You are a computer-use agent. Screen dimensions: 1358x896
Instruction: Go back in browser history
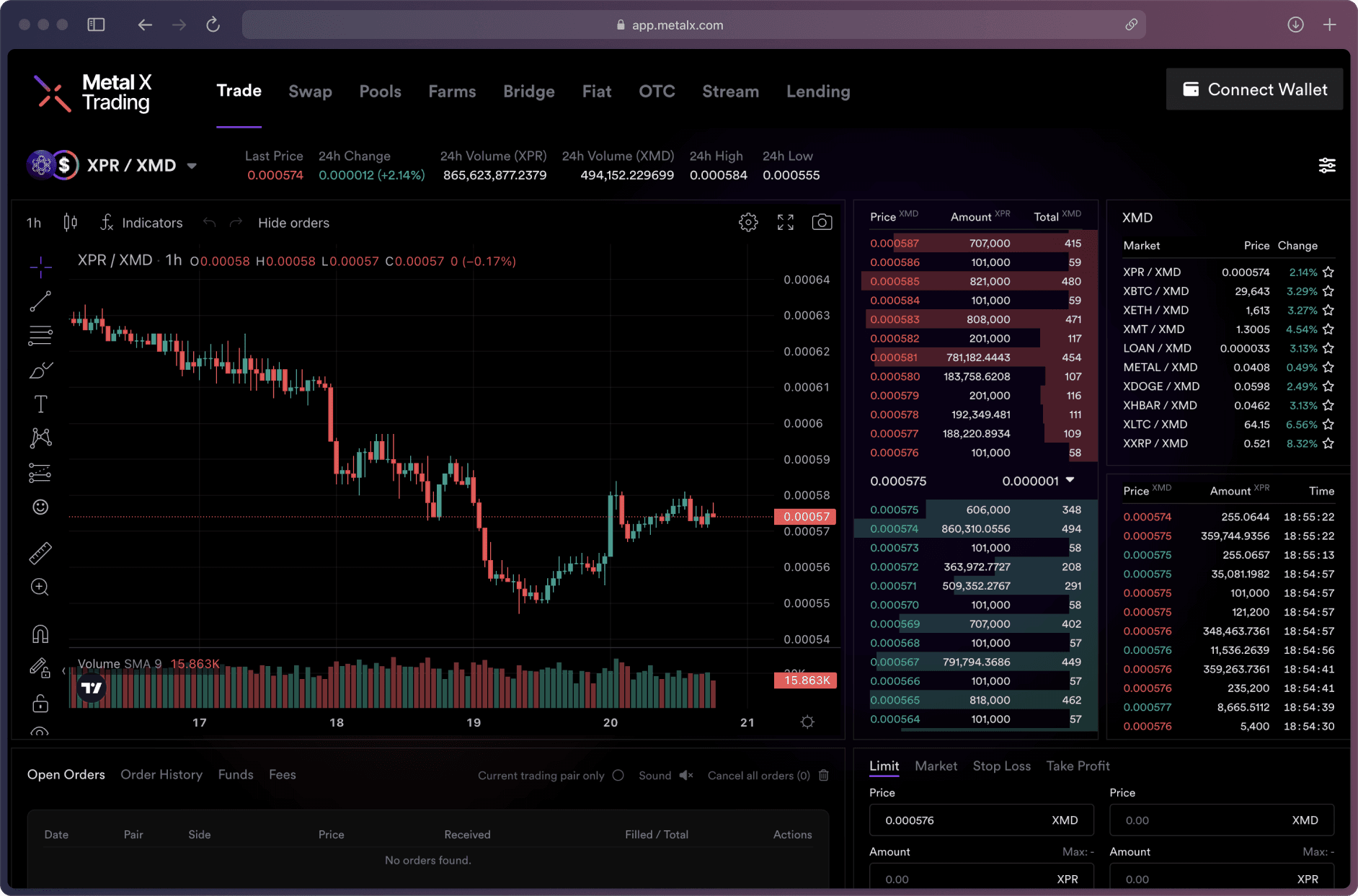coord(145,25)
